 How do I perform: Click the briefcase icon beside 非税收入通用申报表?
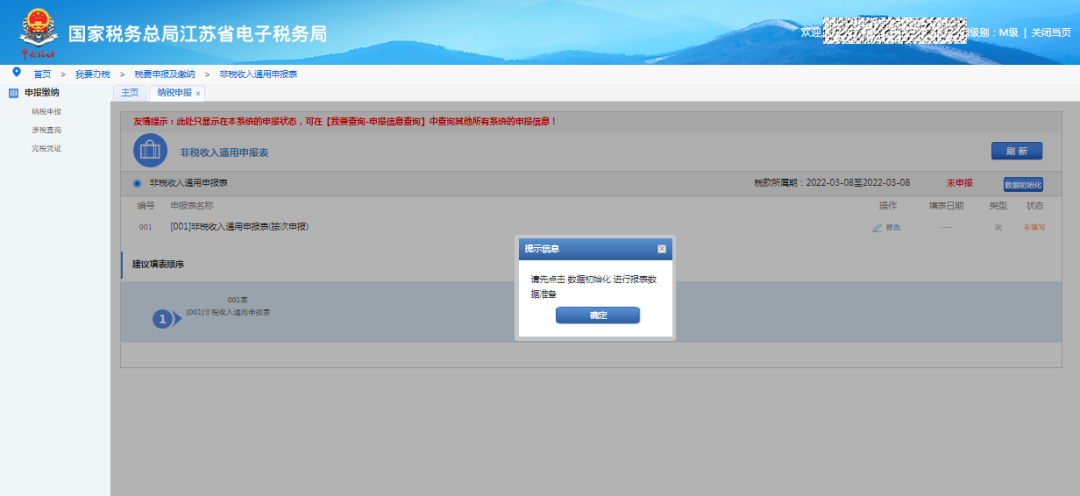(x=150, y=151)
